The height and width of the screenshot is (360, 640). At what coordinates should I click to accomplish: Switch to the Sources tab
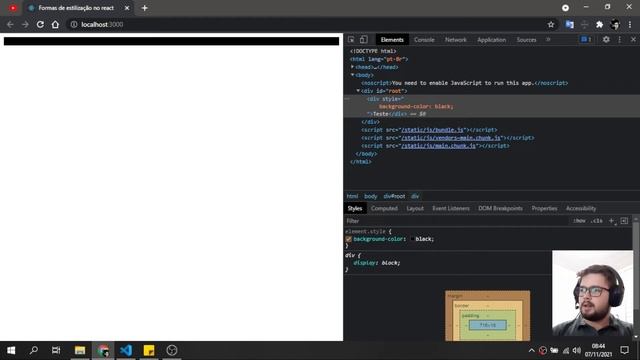[526, 40]
